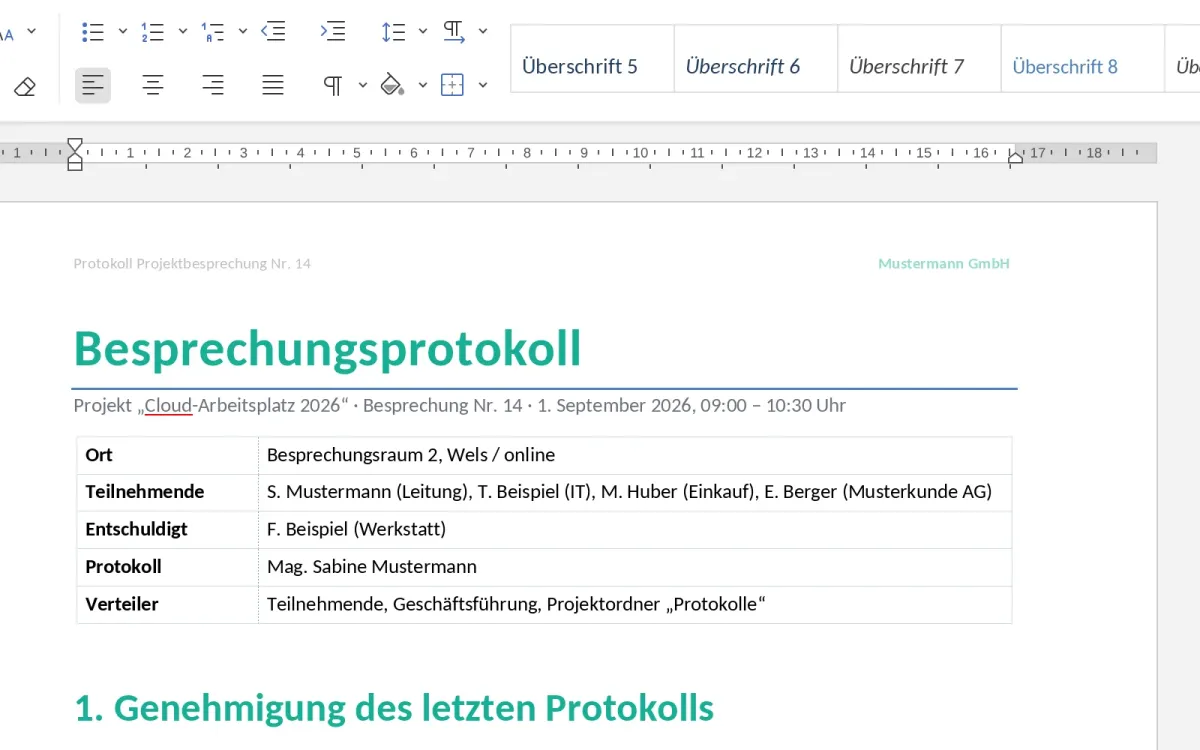Click the numbered list icon

152,31
